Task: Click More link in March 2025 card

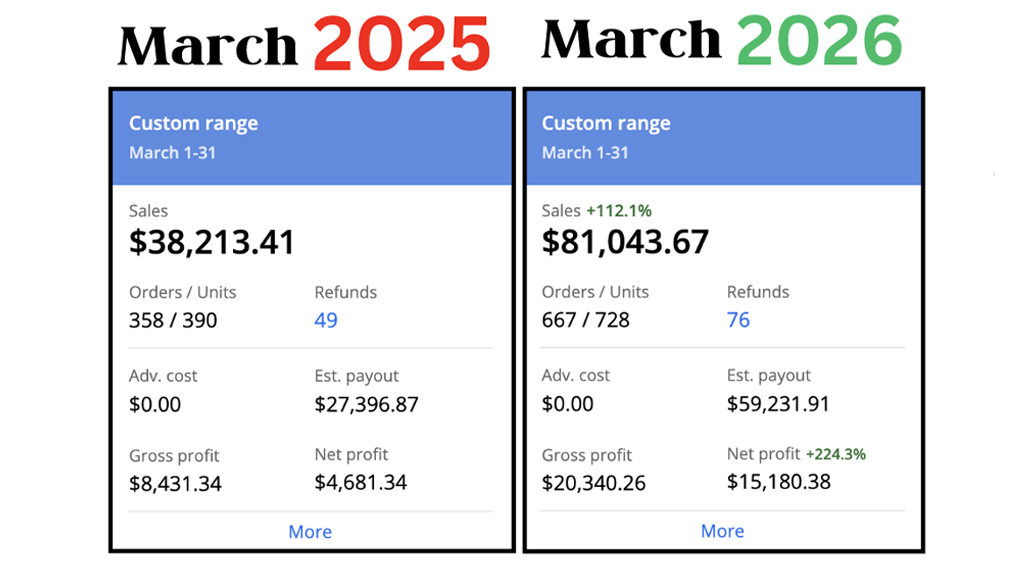Action: point(310,532)
